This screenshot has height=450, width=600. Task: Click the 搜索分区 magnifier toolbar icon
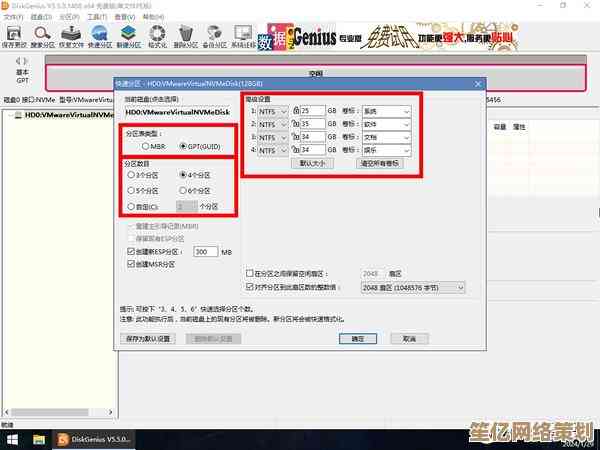(42, 37)
